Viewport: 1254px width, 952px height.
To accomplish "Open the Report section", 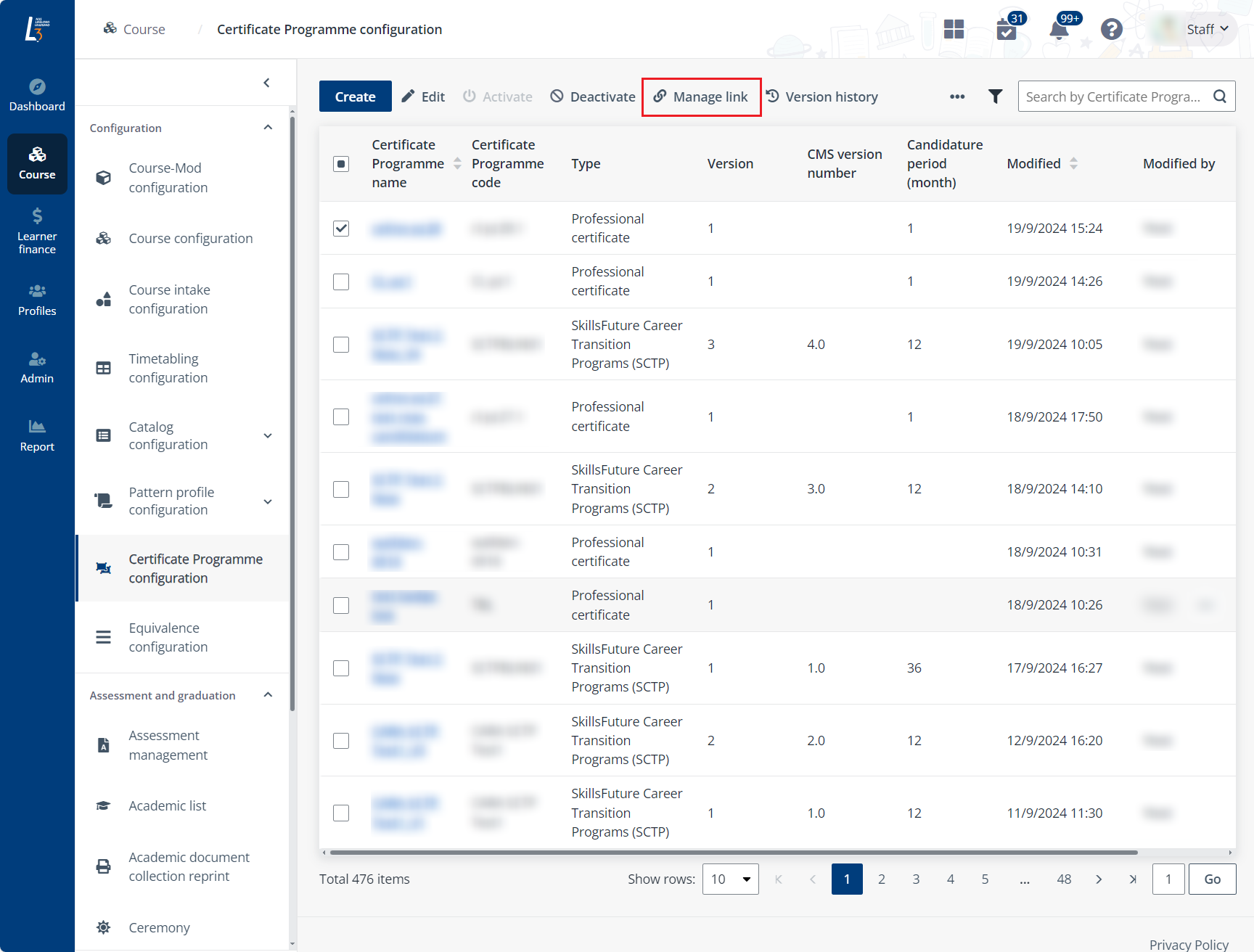I will (37, 435).
